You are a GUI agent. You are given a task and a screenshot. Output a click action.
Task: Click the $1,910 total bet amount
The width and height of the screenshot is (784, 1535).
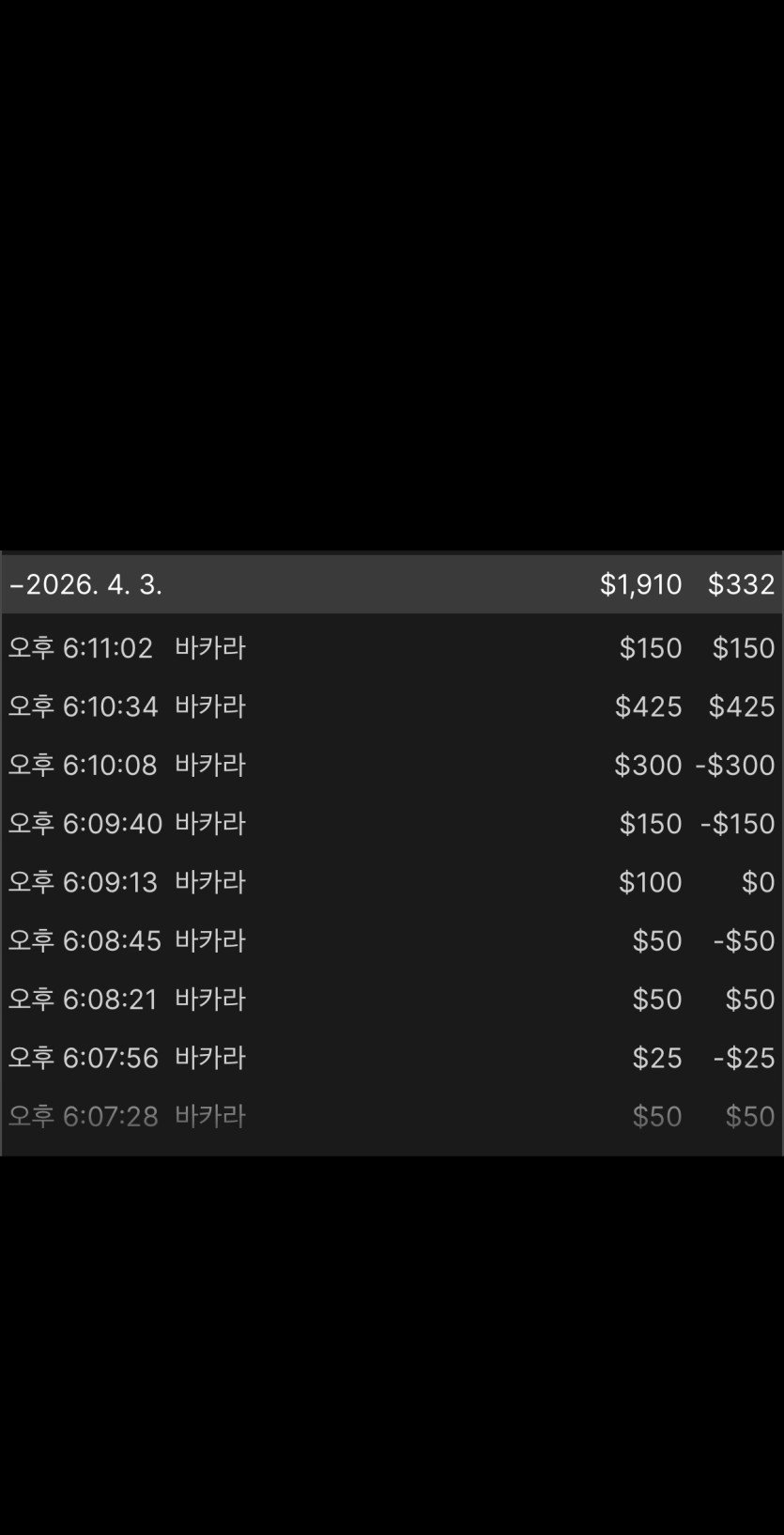point(640,584)
